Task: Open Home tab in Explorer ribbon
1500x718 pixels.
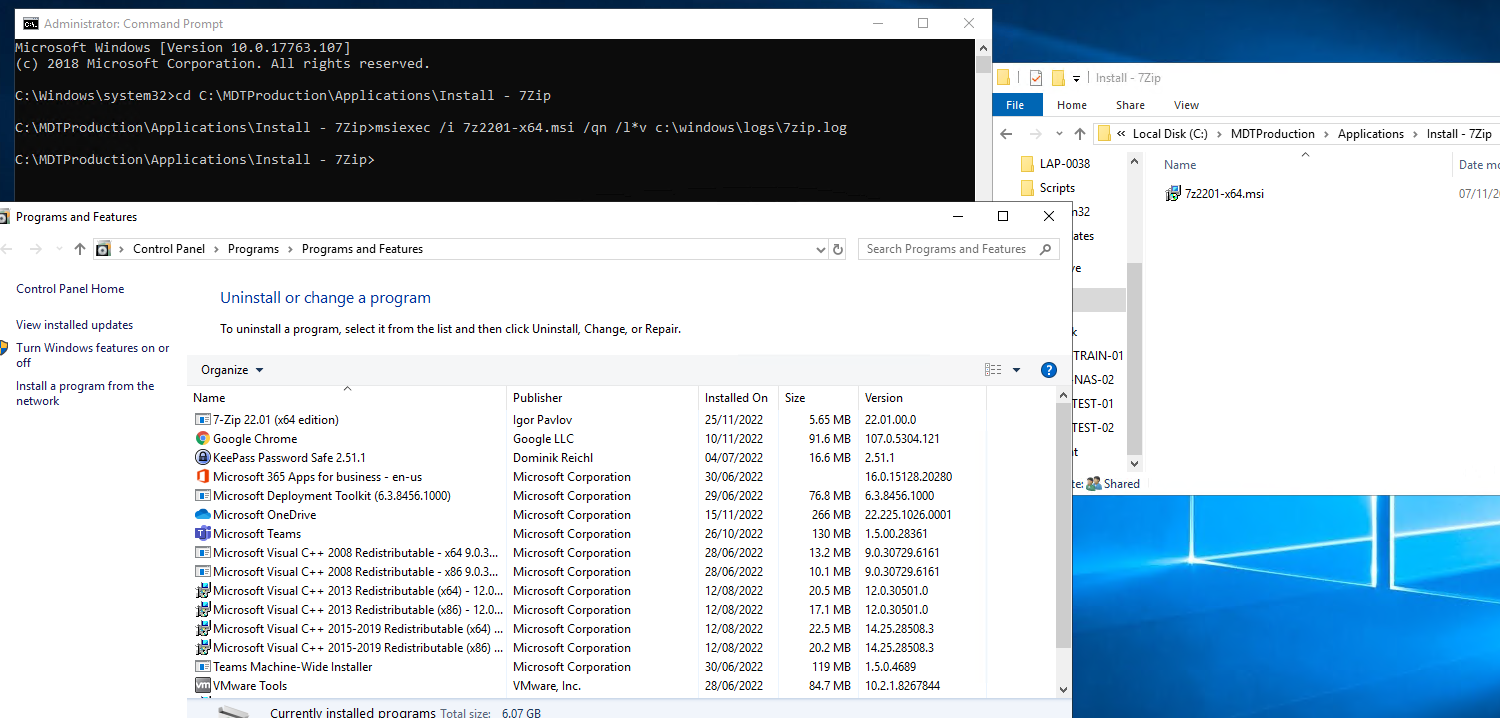Action: click(1072, 105)
